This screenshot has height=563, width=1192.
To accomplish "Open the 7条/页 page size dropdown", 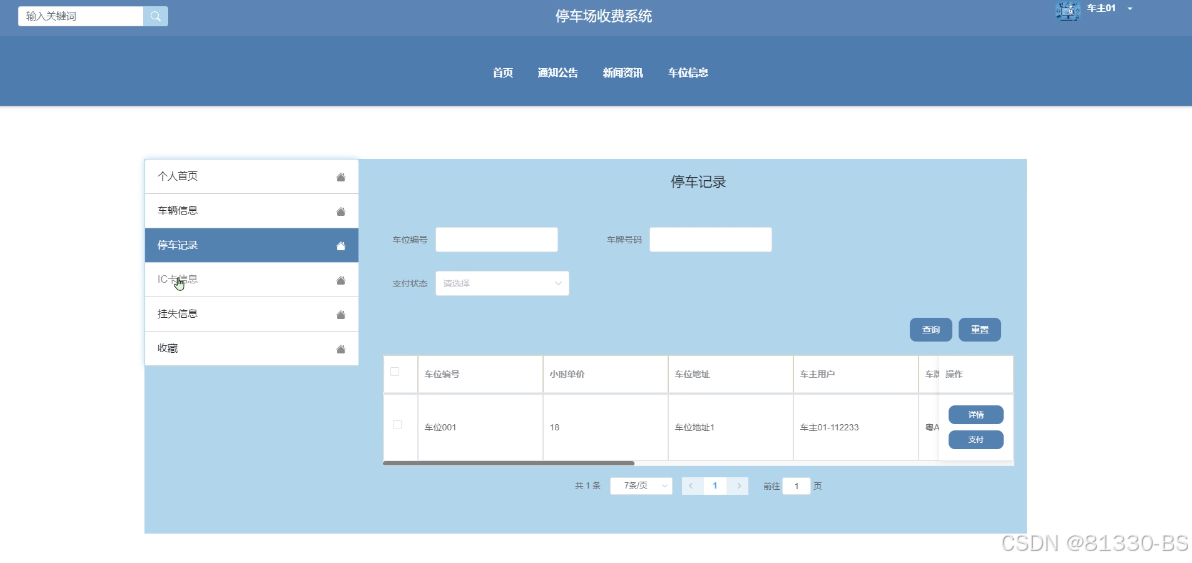I will pyautogui.click(x=641, y=486).
